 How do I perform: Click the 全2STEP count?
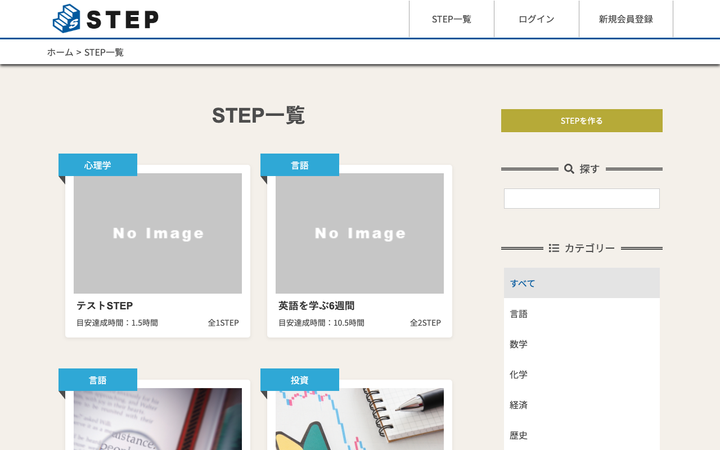click(426, 323)
